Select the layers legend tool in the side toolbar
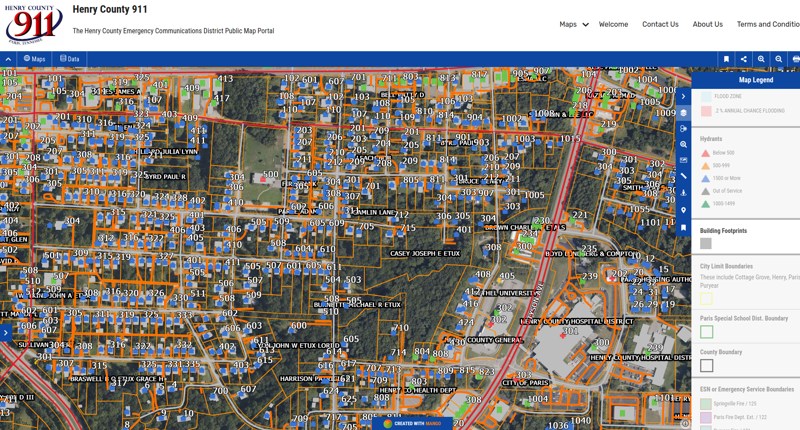 [683, 113]
